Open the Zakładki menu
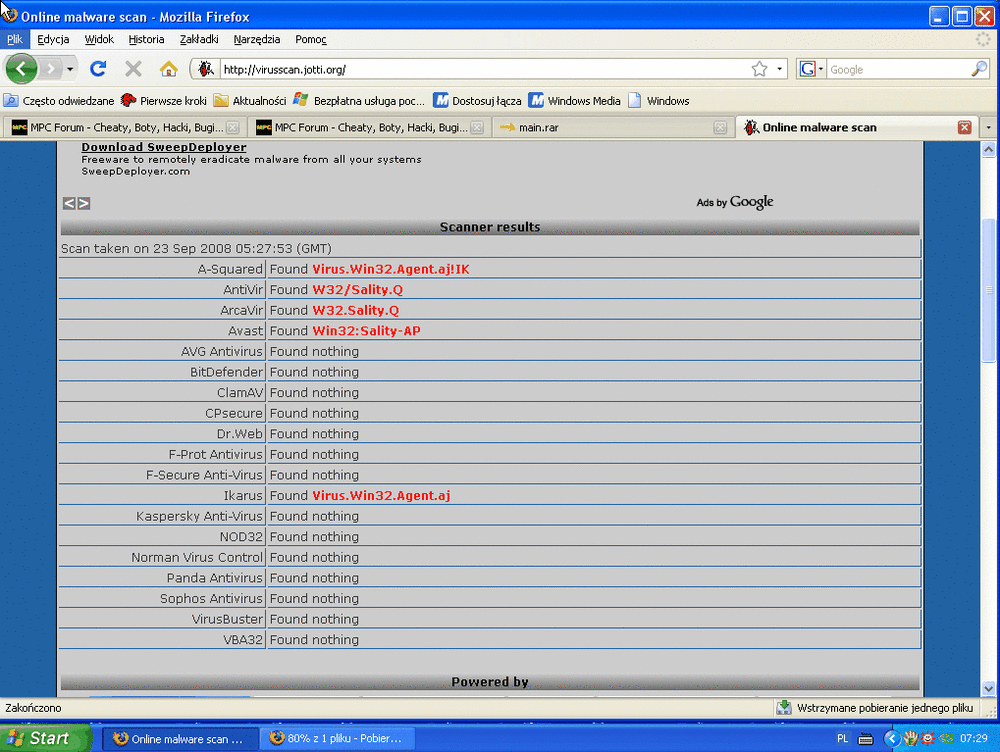 [199, 40]
